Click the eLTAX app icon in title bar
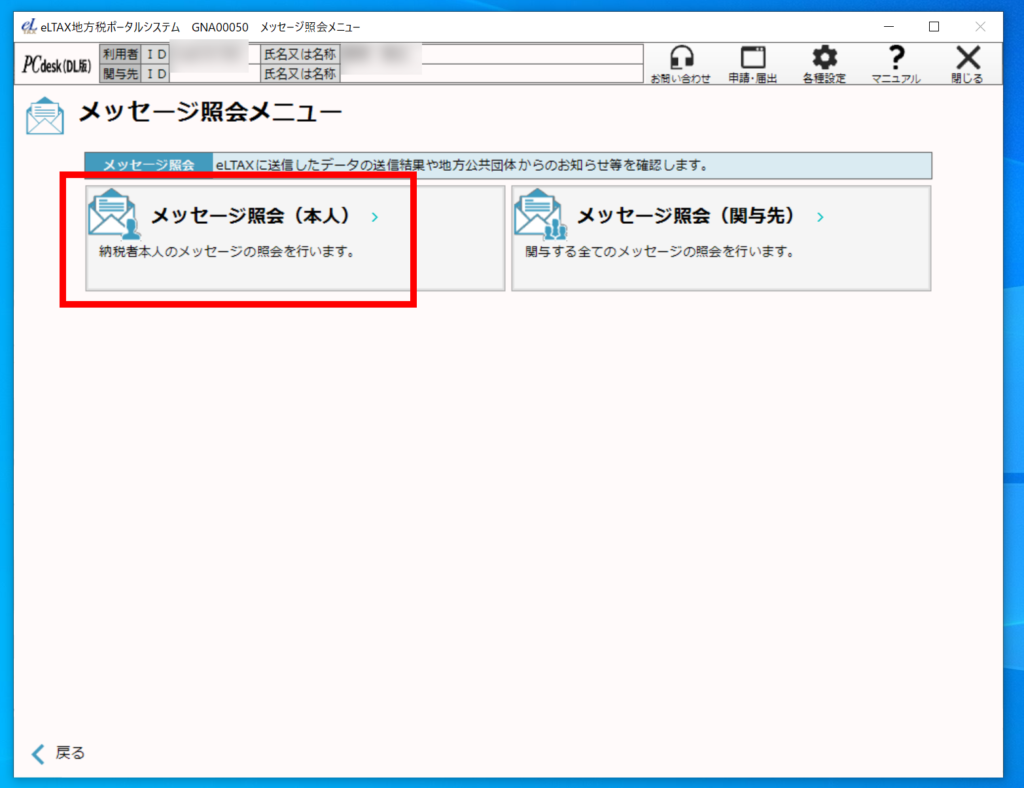The image size is (1024, 788). point(28,27)
